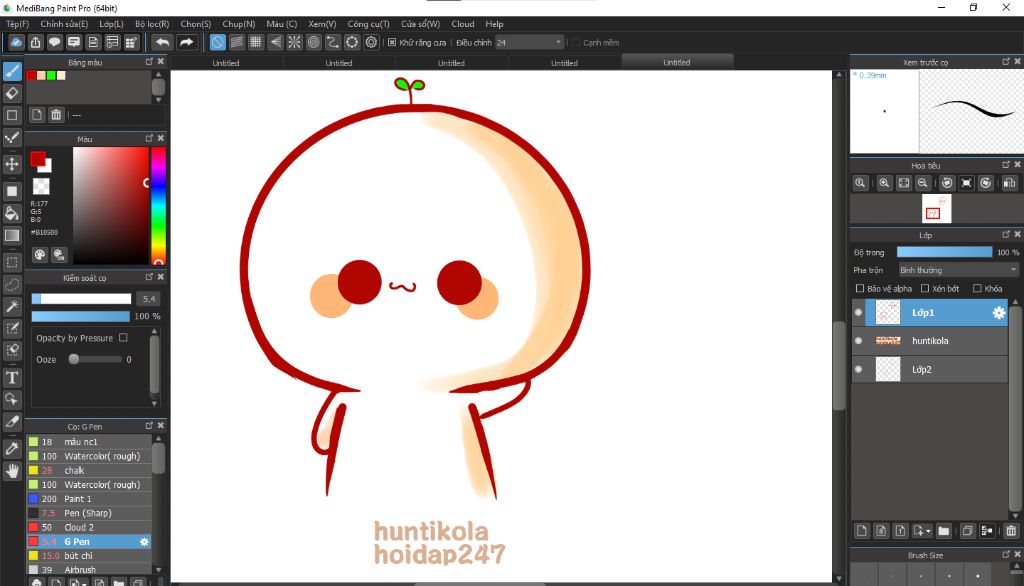Open G Pen brush settings gear
1024x586 pixels.
[144, 542]
